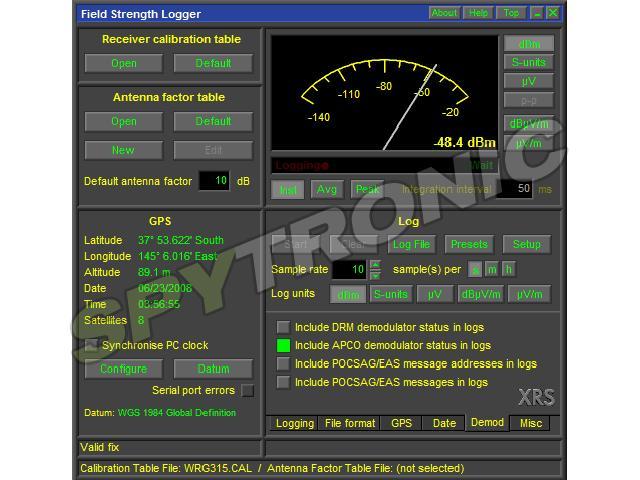Viewport: 640px width, 480px height.
Task: Click latitude value 37° 53.622' South
Action: [181, 240]
